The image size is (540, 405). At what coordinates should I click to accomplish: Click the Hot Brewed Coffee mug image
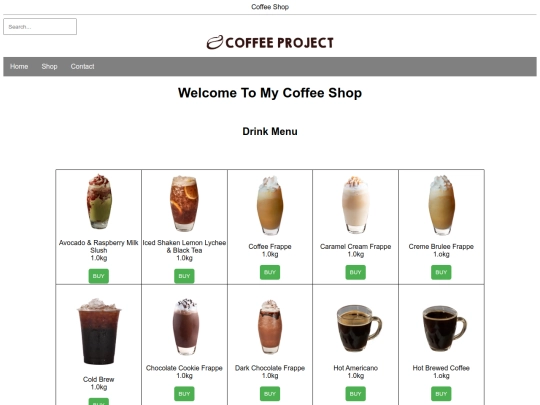[x=444, y=328]
